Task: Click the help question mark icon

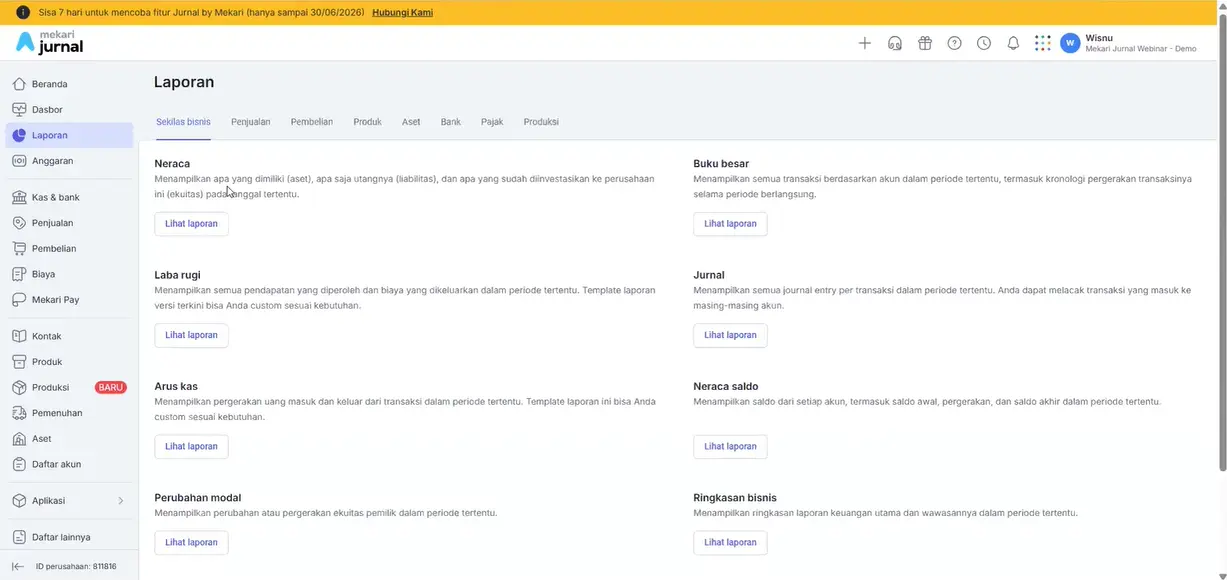Action: (x=955, y=43)
